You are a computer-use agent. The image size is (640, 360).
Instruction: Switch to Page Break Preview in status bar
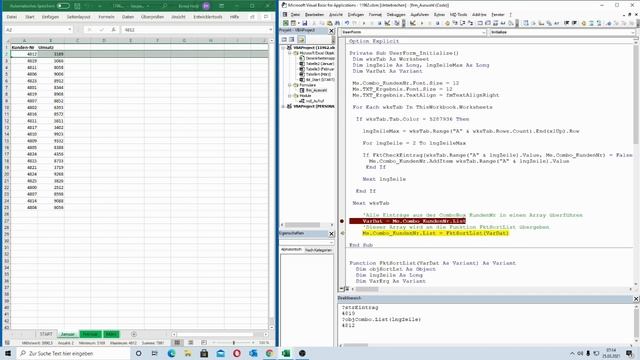(x=204, y=343)
